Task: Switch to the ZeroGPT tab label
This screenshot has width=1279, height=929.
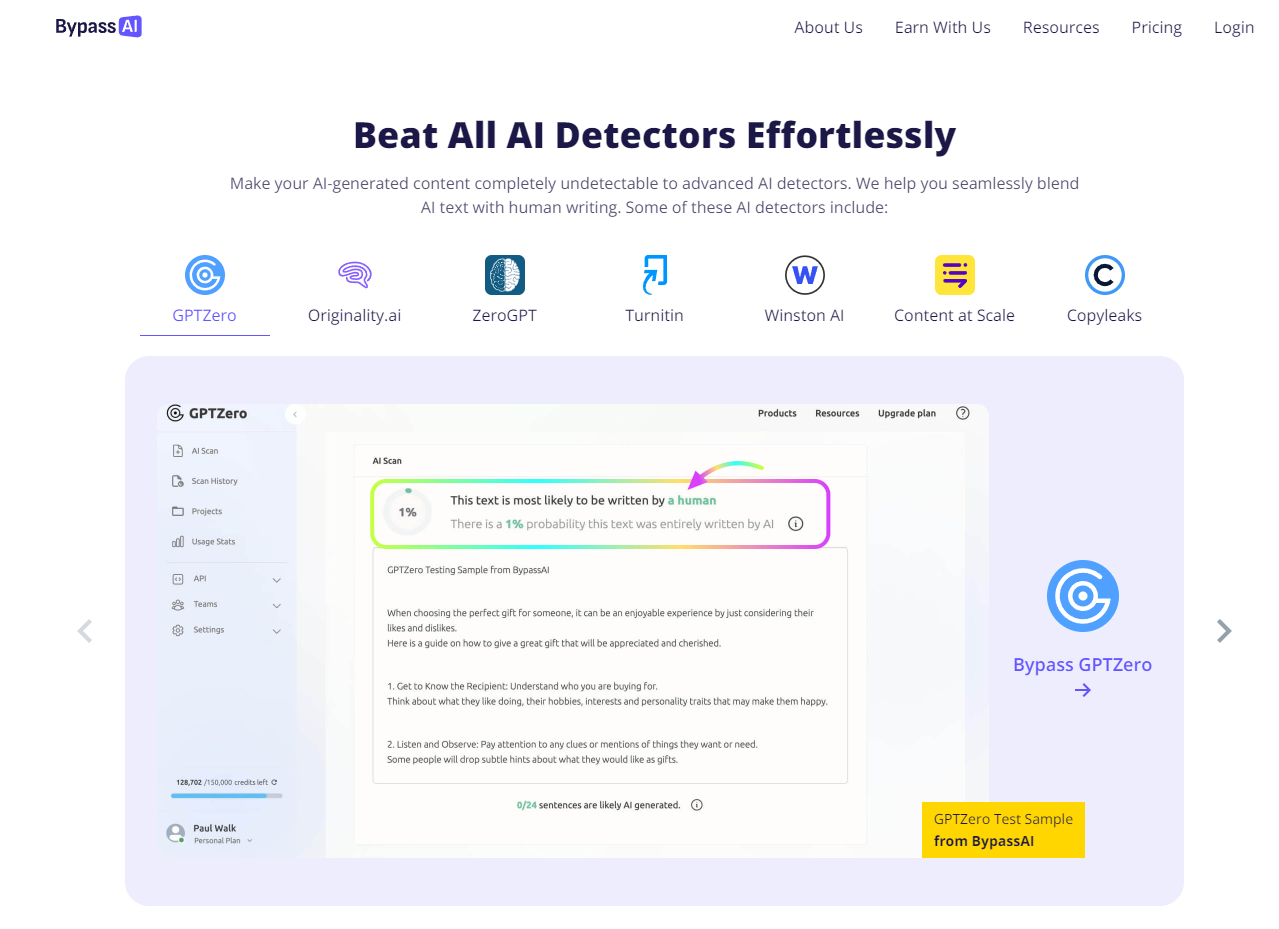Action: click(505, 315)
